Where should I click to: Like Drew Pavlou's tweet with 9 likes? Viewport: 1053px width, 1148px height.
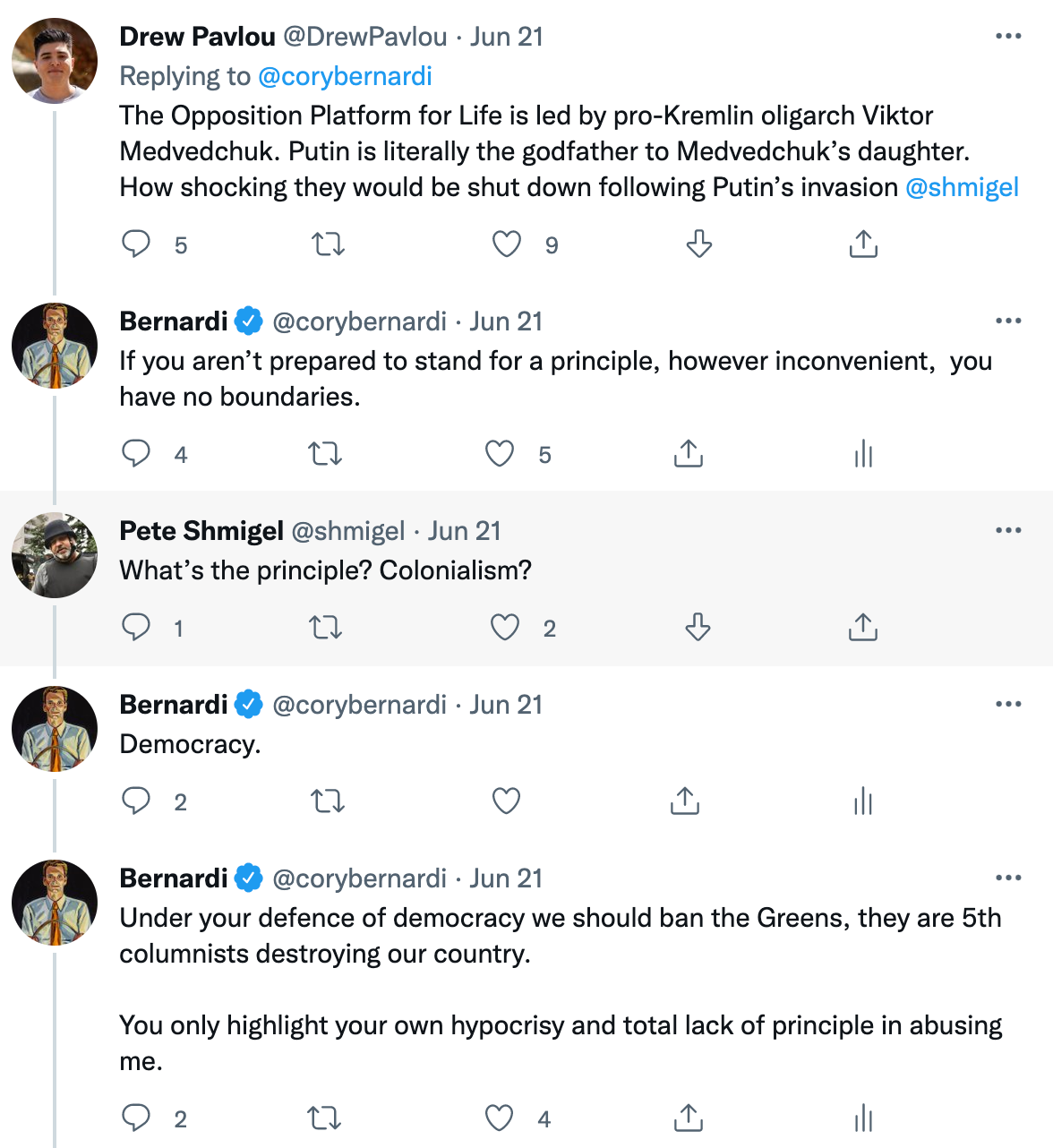tap(507, 244)
